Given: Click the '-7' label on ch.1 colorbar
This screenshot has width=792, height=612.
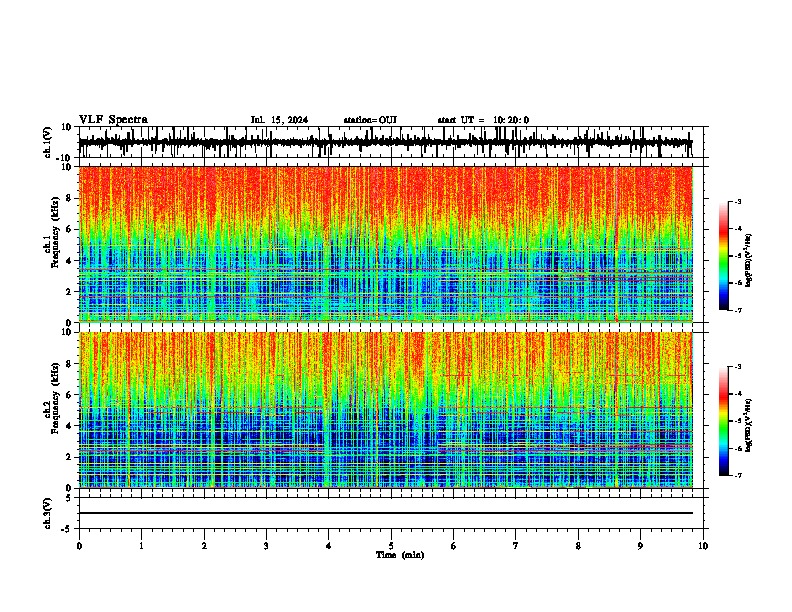Looking at the screenshot, I should coord(737,310).
